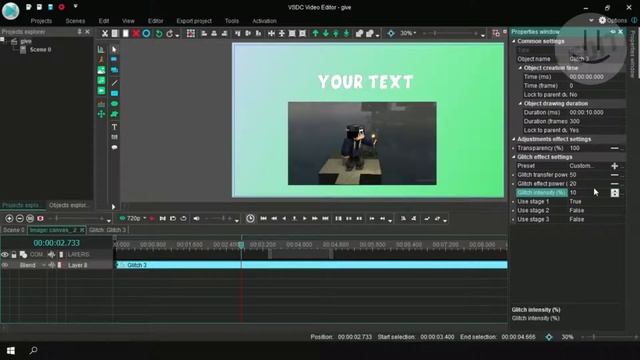Click the stepper beside Glitch intensity value
This screenshot has width=640, height=360.
pyautogui.click(x=615, y=193)
